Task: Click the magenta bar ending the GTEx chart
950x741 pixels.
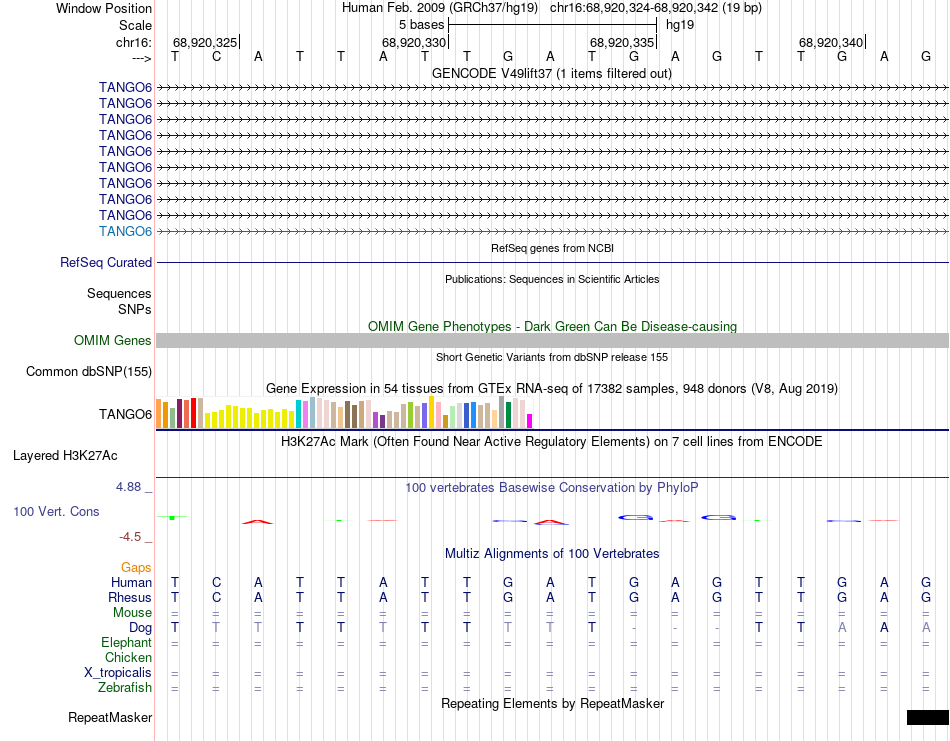Action: click(x=530, y=421)
